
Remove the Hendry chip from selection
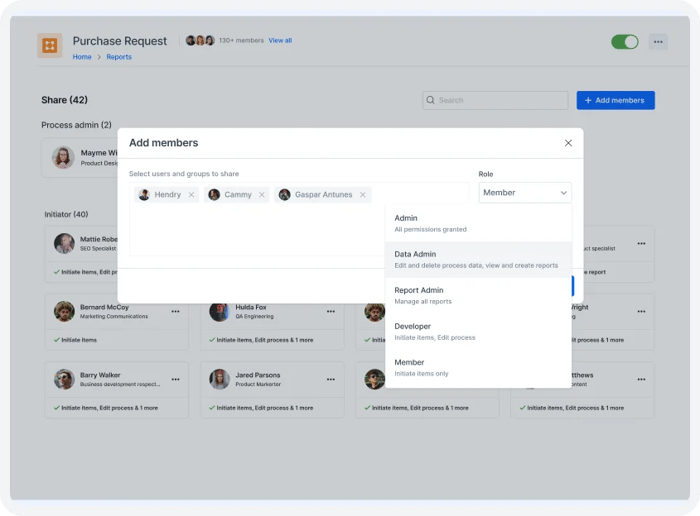pos(191,195)
